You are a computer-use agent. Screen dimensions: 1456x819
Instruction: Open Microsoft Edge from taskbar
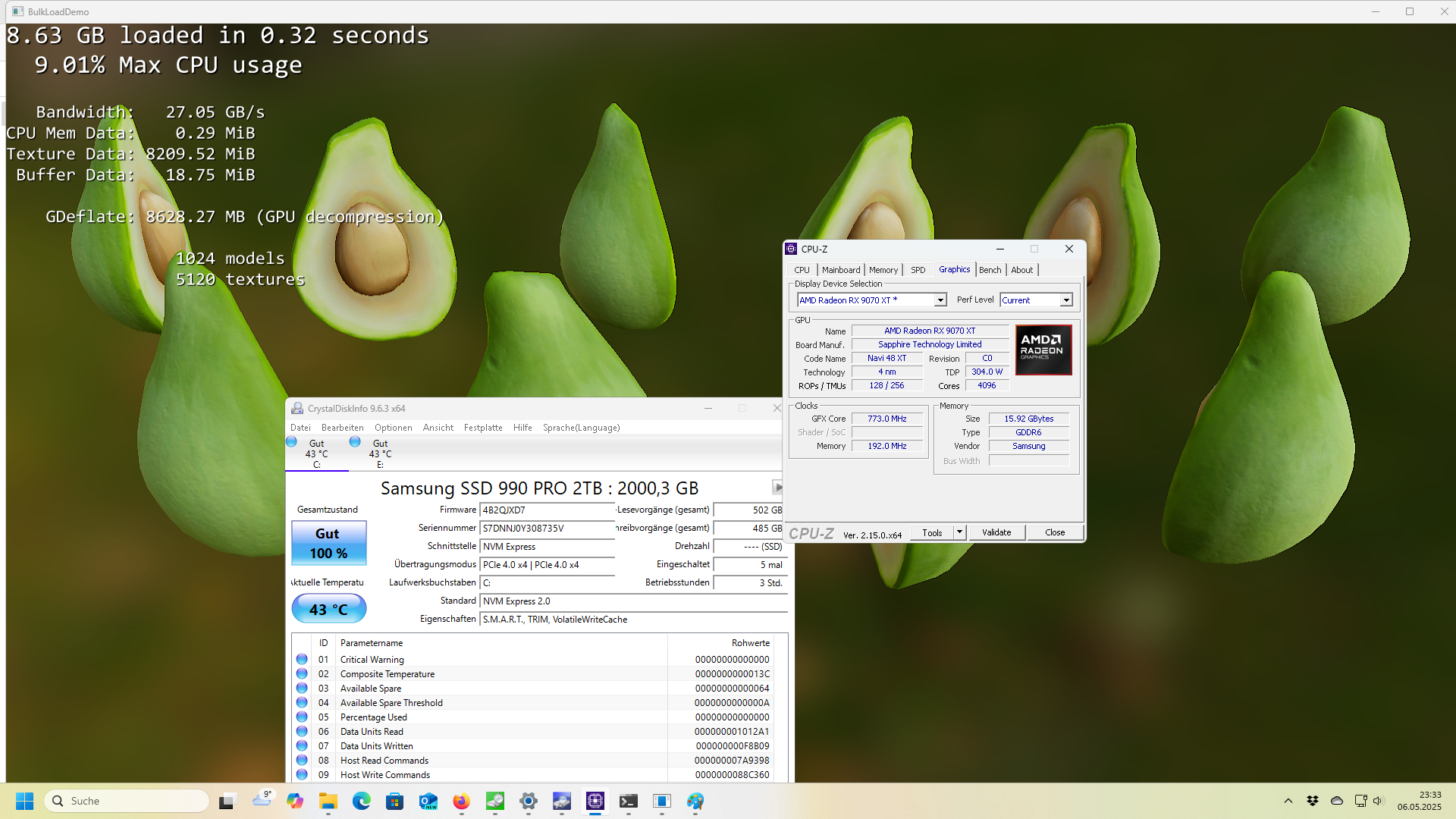click(361, 801)
